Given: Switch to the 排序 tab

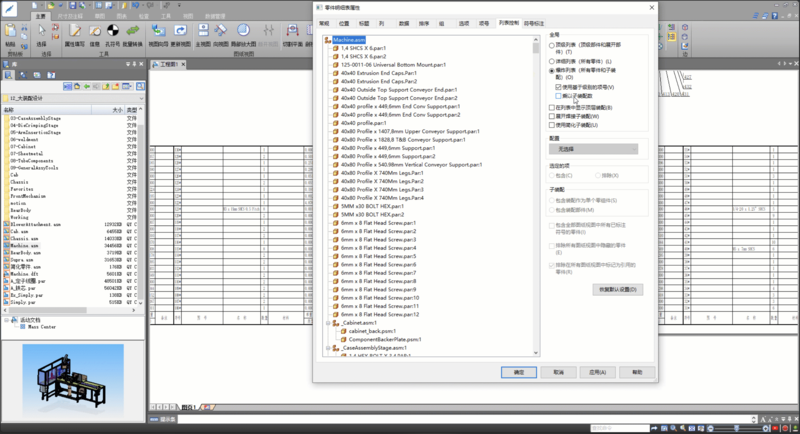Looking at the screenshot, I should point(424,23).
